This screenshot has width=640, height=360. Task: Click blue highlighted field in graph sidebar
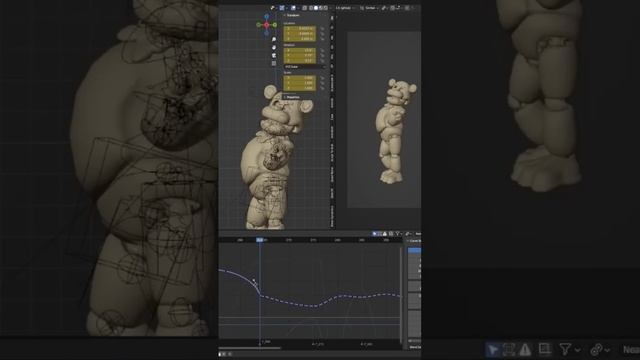click(x=414, y=250)
